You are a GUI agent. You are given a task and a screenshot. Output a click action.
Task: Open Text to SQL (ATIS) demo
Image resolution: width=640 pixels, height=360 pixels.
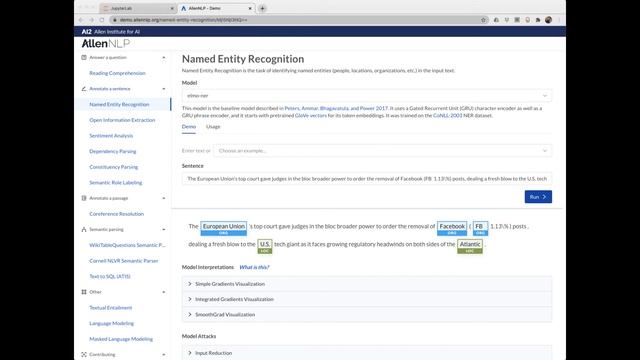pyautogui.click(x=110, y=276)
